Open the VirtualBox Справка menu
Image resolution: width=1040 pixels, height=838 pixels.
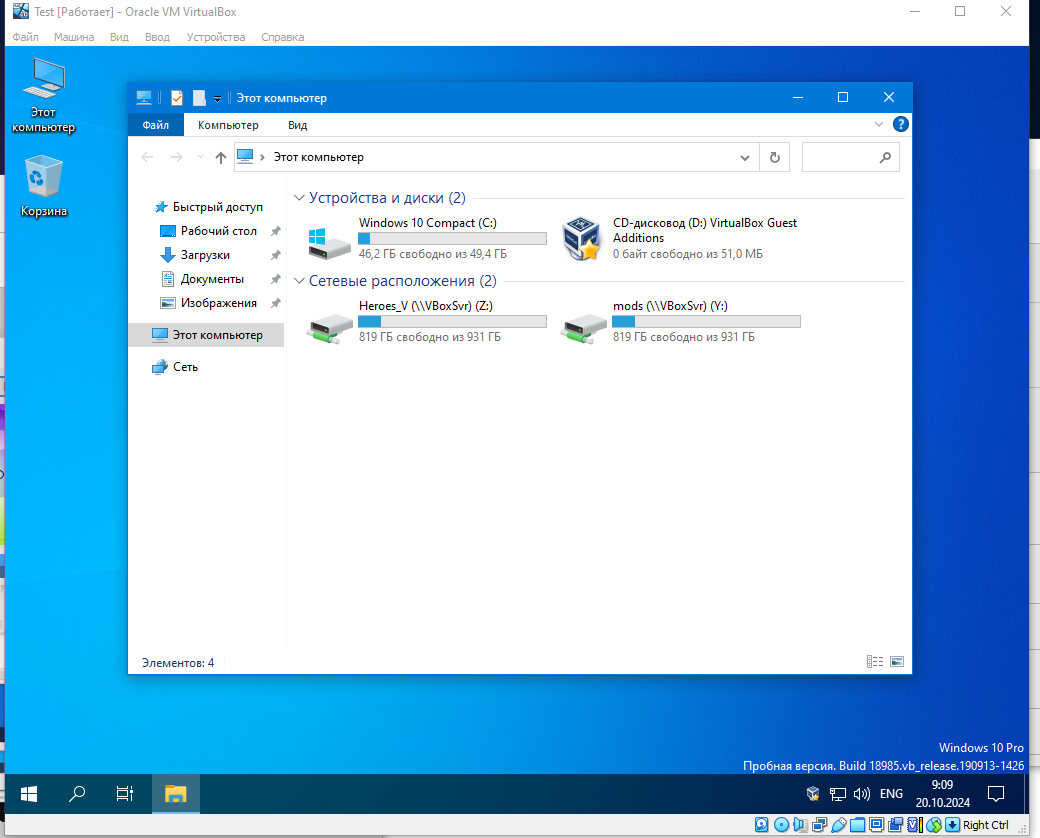click(x=283, y=37)
